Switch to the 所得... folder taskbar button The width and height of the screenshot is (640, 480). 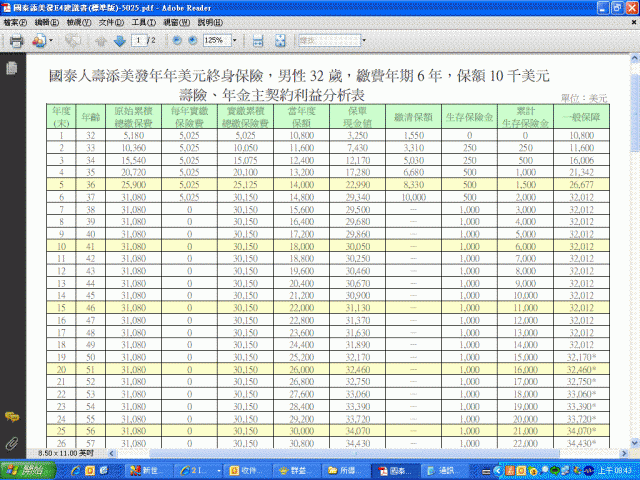(346, 471)
